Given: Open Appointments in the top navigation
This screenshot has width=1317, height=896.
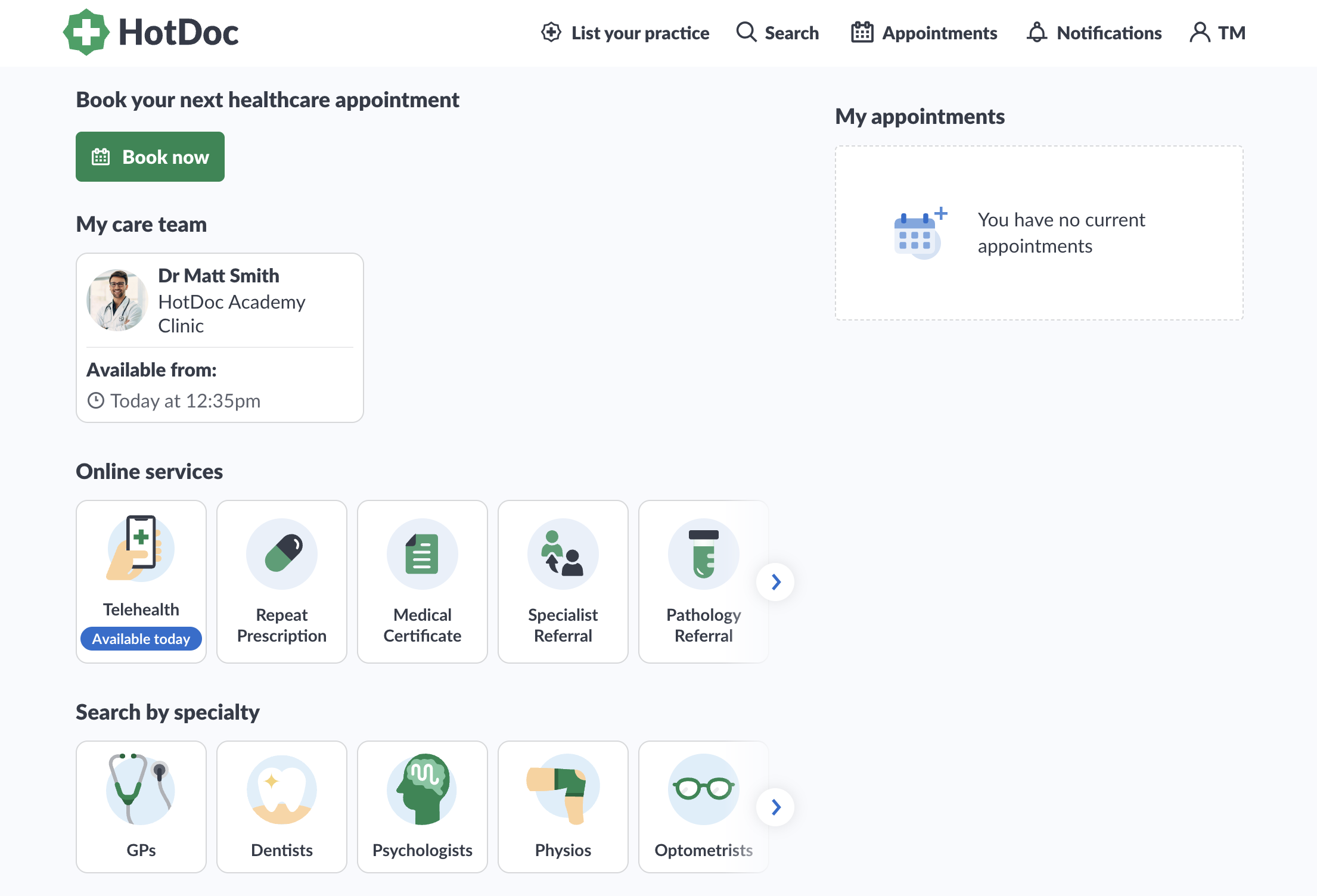Looking at the screenshot, I should click(924, 33).
